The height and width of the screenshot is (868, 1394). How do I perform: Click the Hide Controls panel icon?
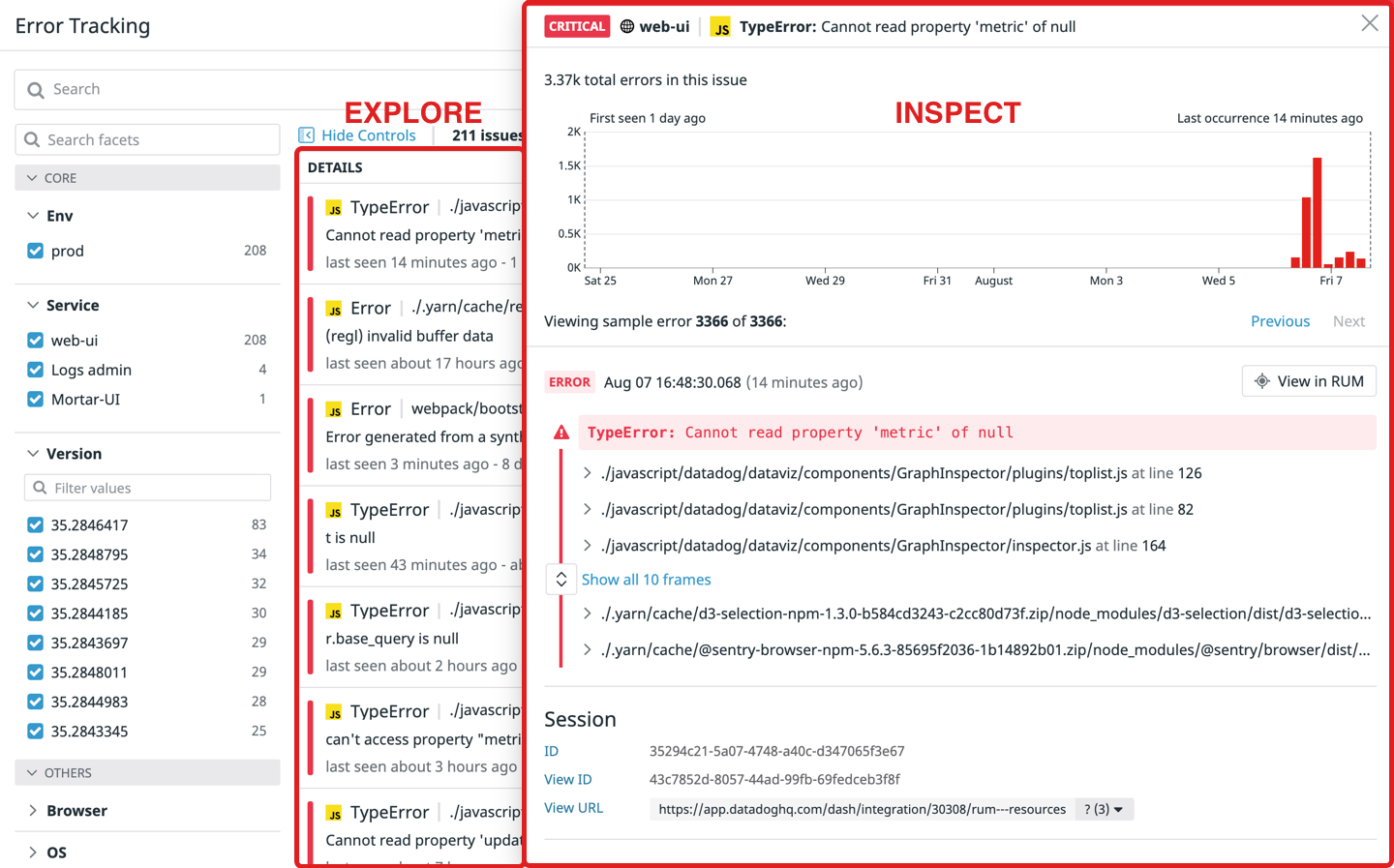[x=306, y=135]
